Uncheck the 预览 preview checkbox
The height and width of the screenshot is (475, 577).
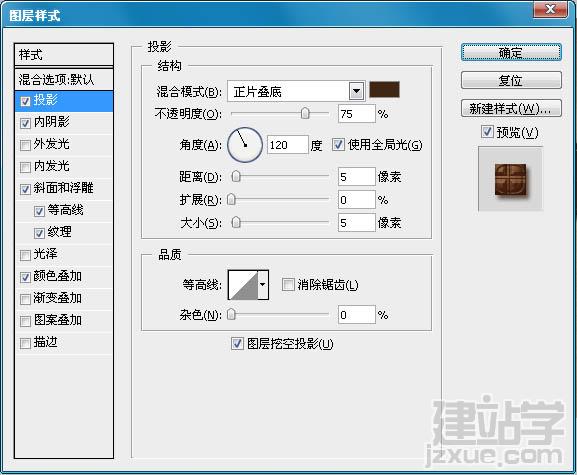[x=487, y=132]
